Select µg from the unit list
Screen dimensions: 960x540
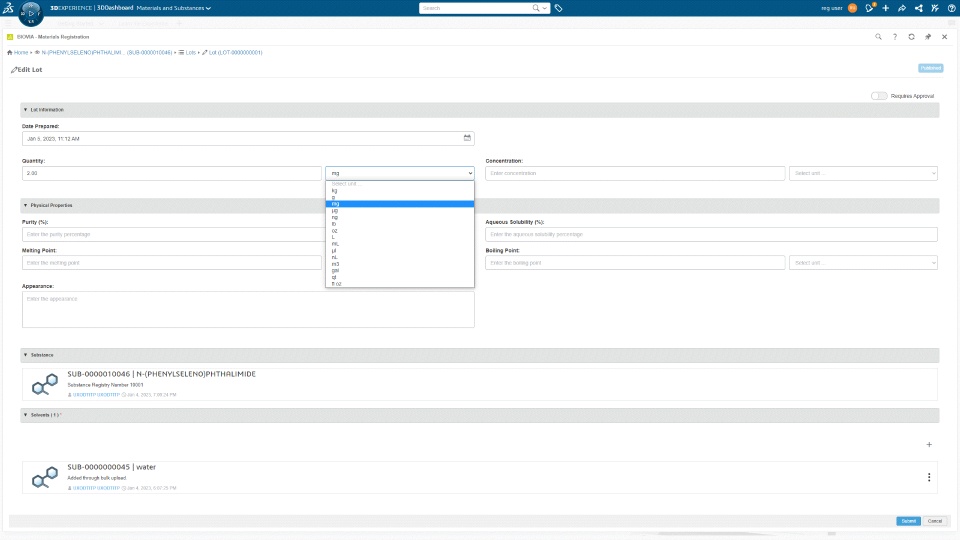400,211
